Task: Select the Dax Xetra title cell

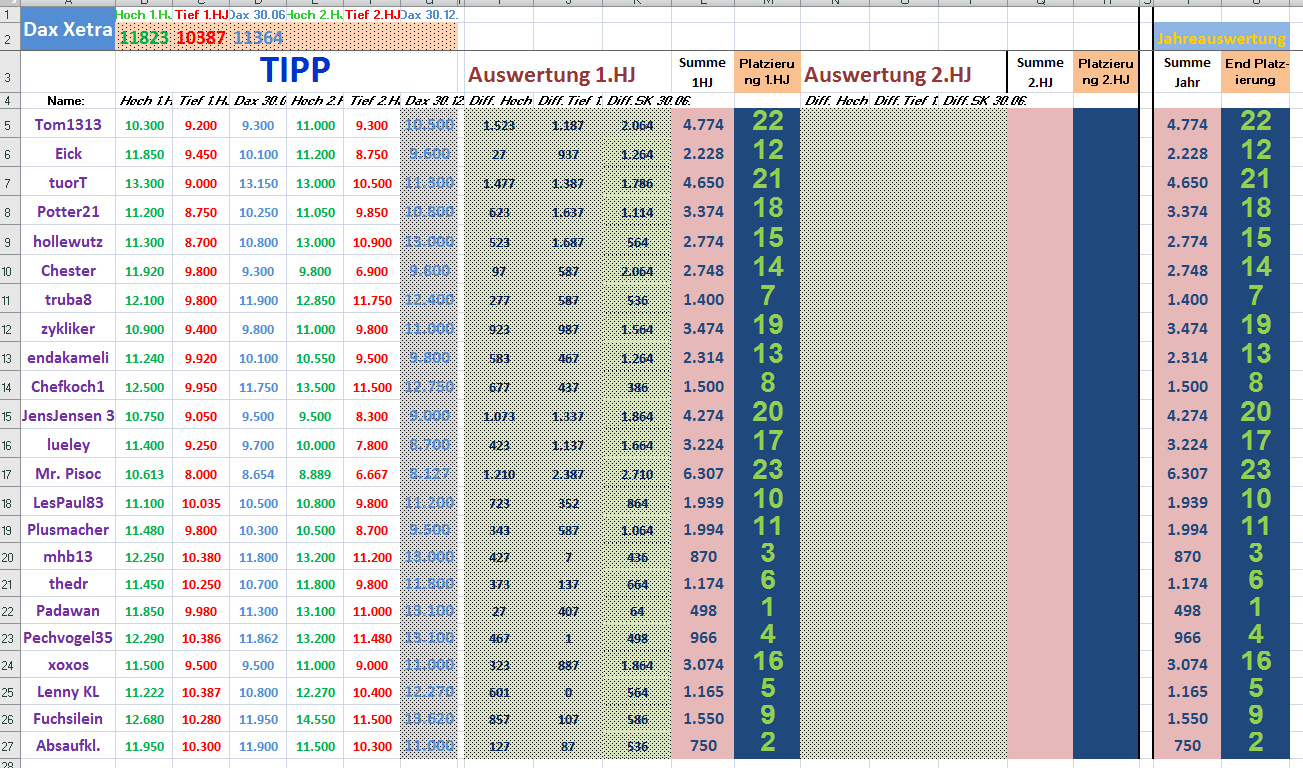Action: point(66,29)
